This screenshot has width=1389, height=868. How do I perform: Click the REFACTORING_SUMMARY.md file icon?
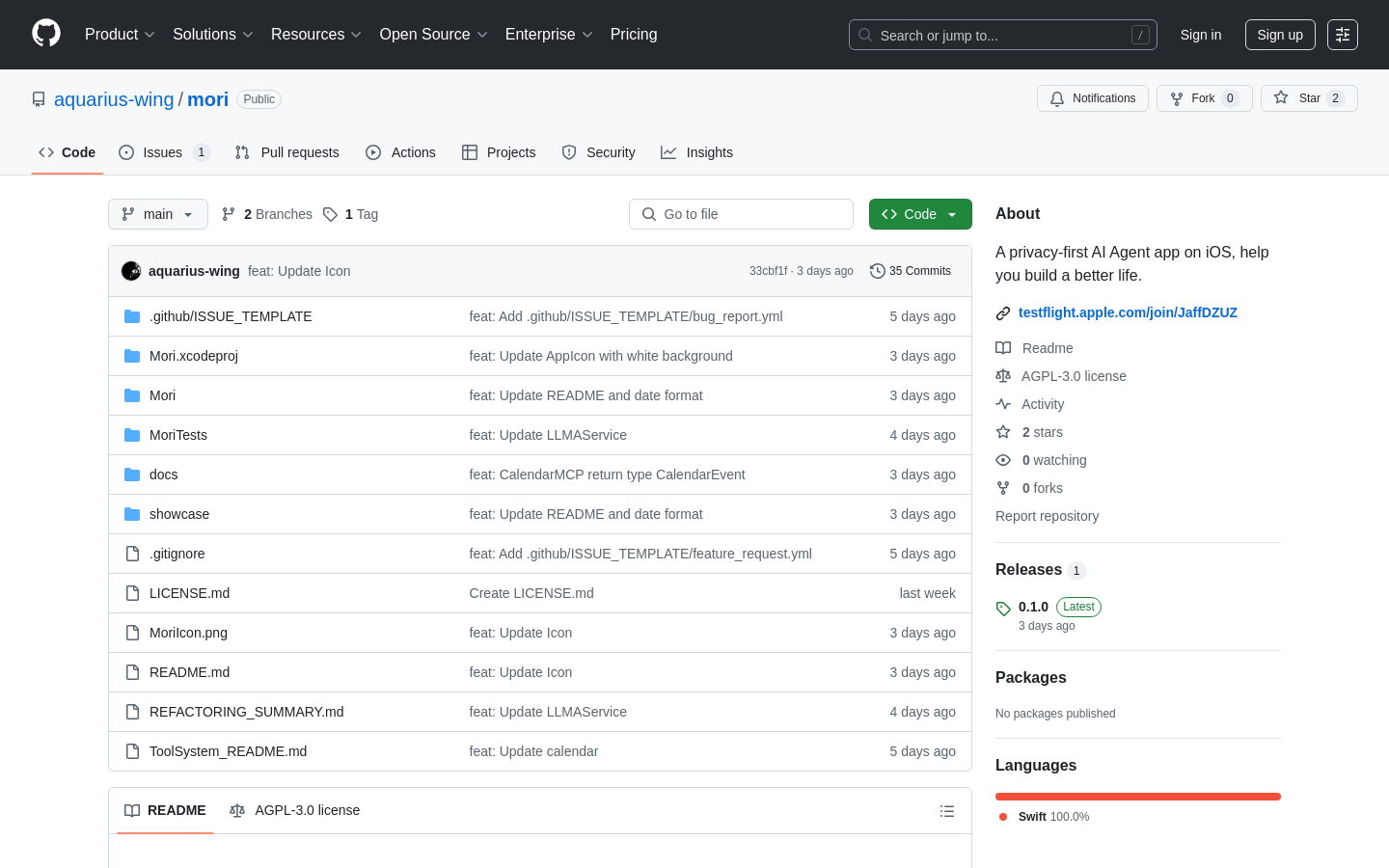click(132, 712)
